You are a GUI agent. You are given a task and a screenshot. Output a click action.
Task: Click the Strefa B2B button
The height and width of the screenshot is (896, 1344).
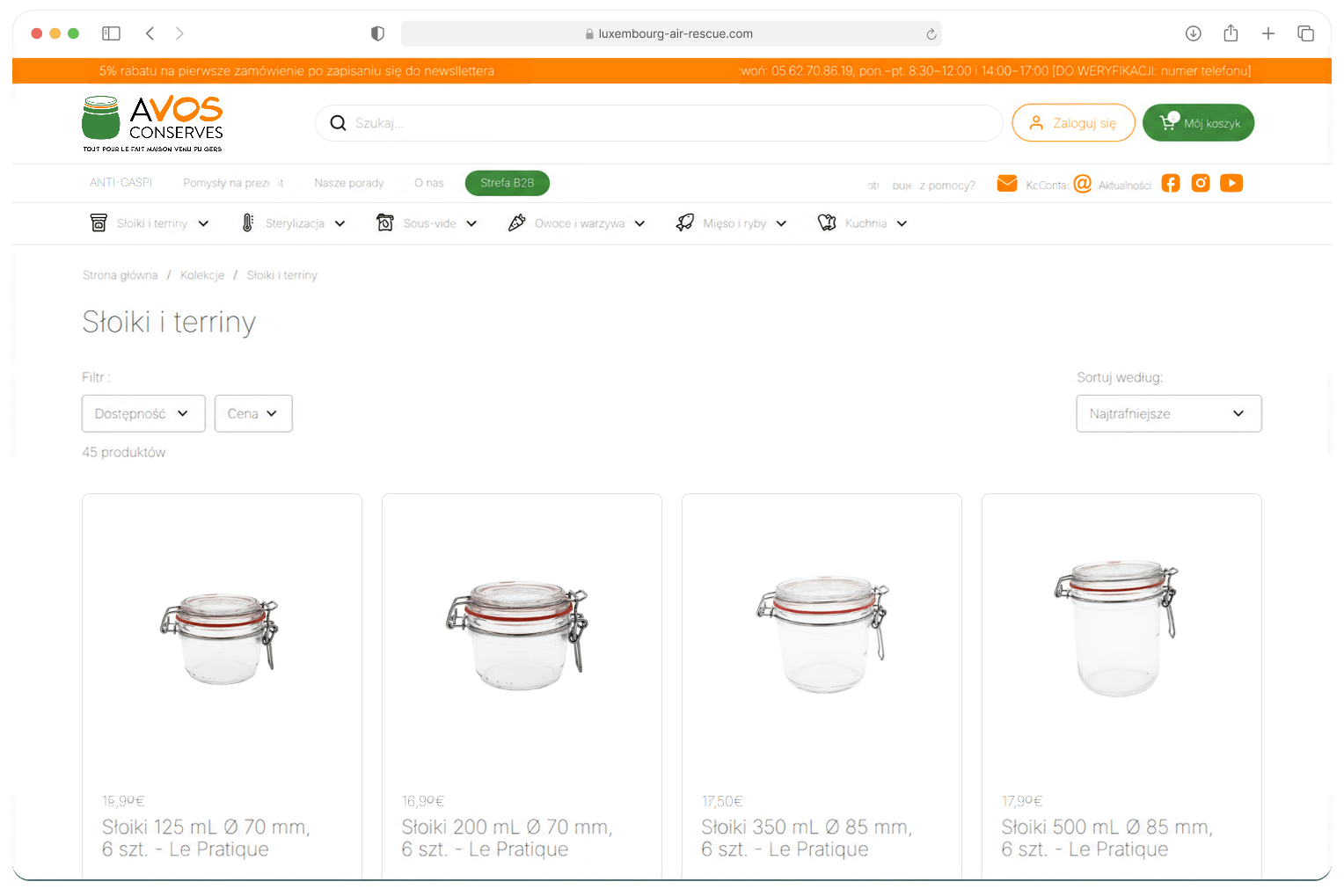tap(508, 183)
